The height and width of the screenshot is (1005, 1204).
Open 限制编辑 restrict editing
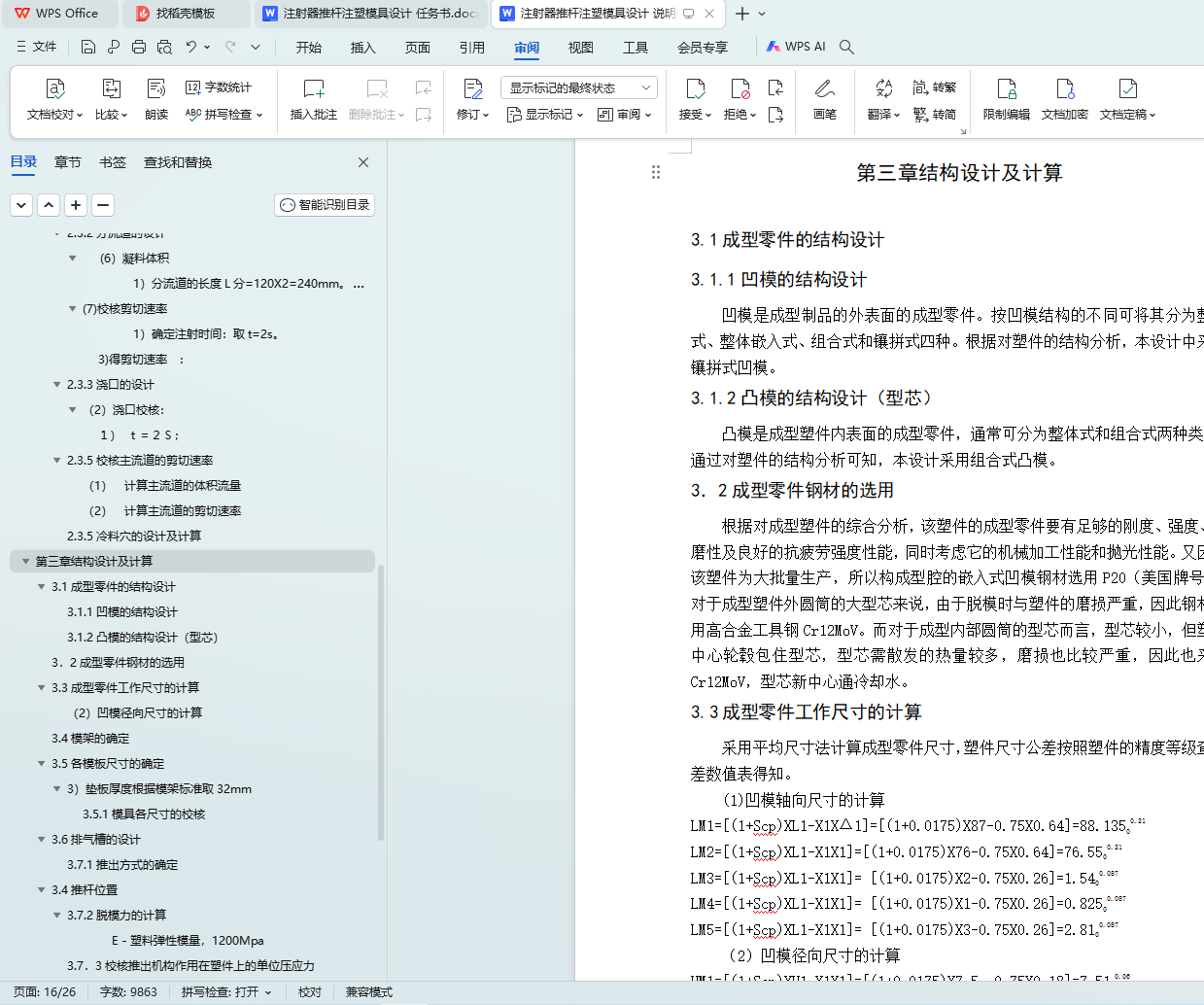1006,100
